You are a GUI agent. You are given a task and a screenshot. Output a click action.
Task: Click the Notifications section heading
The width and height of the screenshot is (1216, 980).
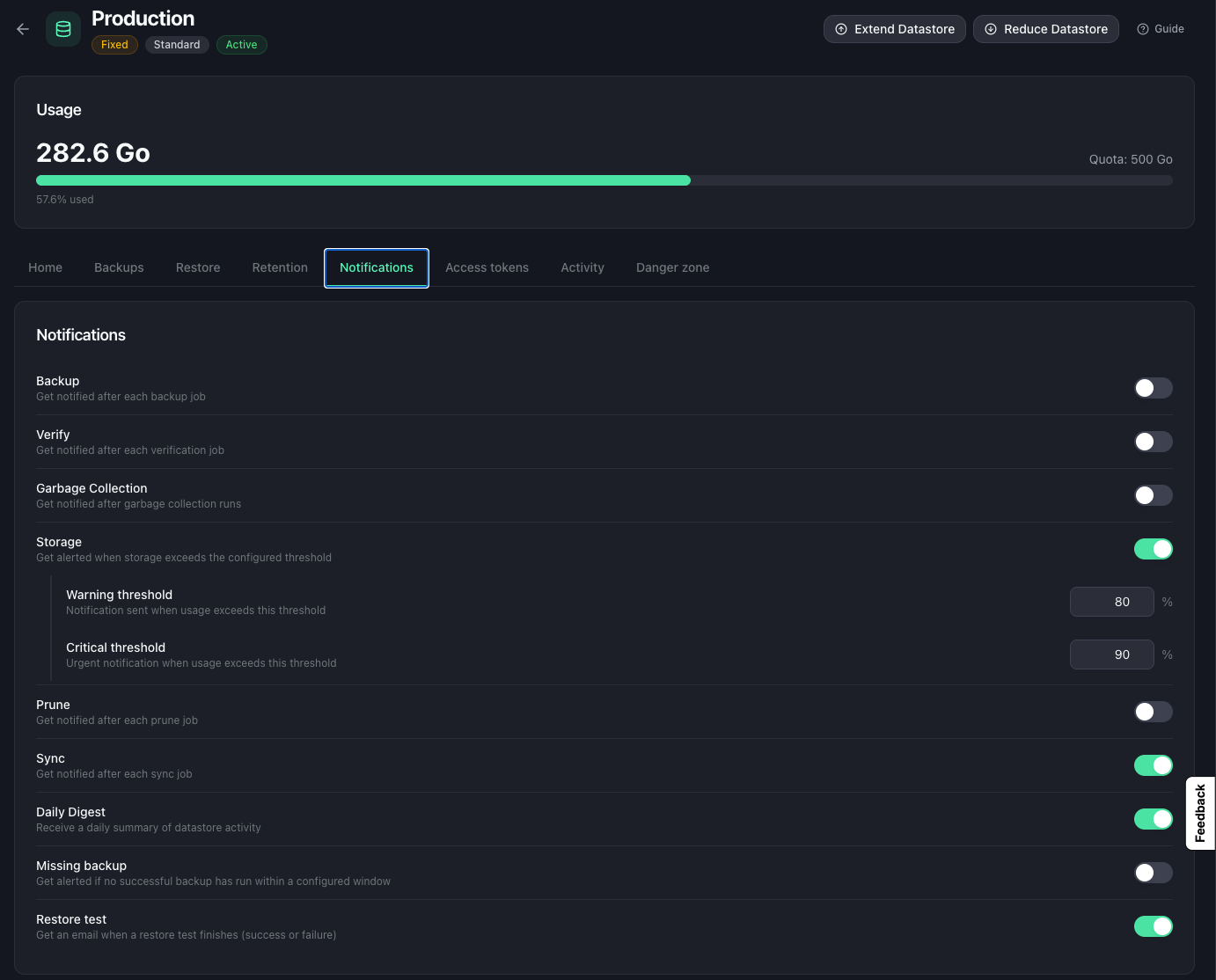pos(81,335)
